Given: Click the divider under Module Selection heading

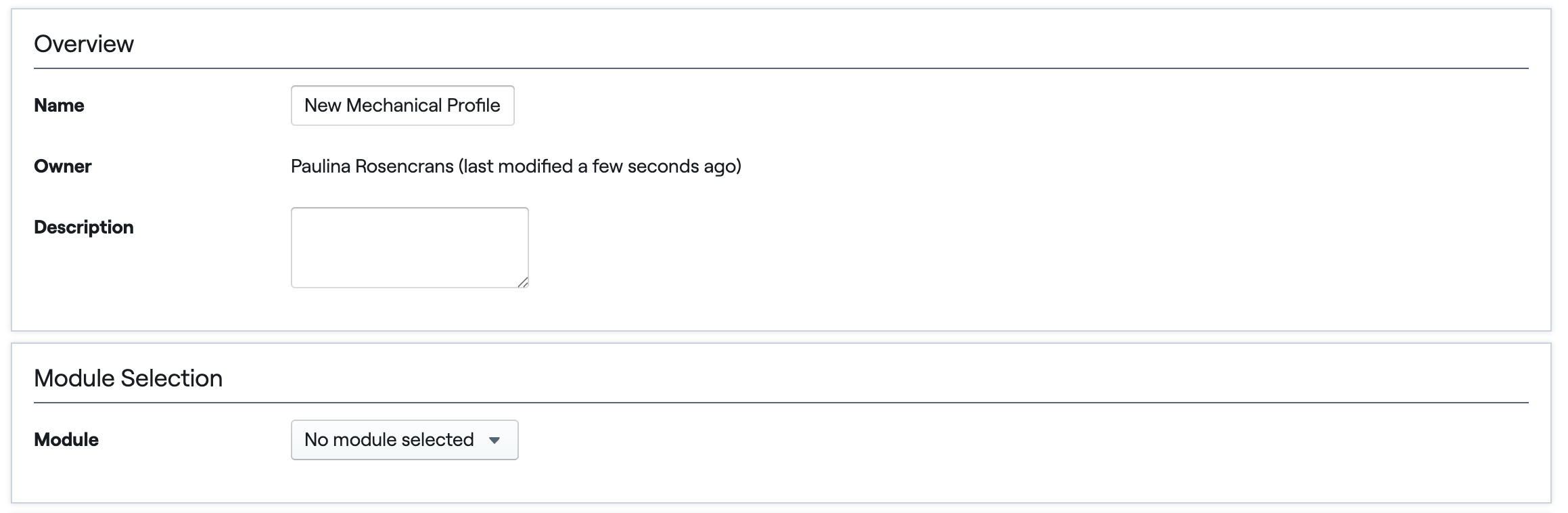Looking at the screenshot, I should 781,403.
